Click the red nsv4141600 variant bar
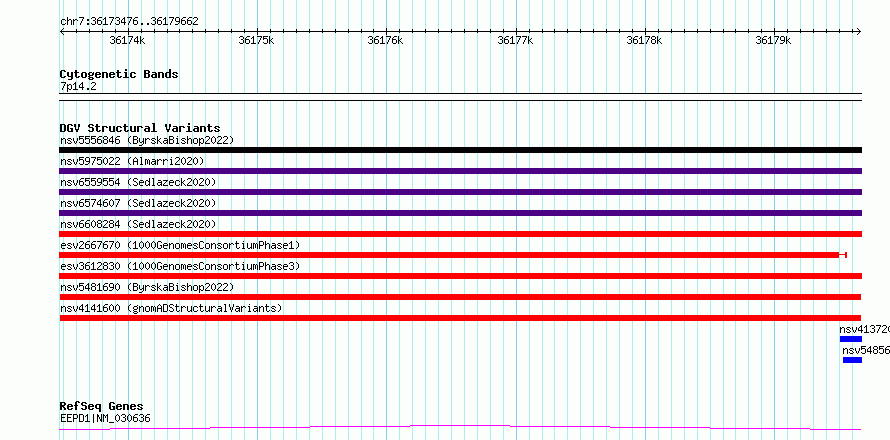 tap(460, 318)
